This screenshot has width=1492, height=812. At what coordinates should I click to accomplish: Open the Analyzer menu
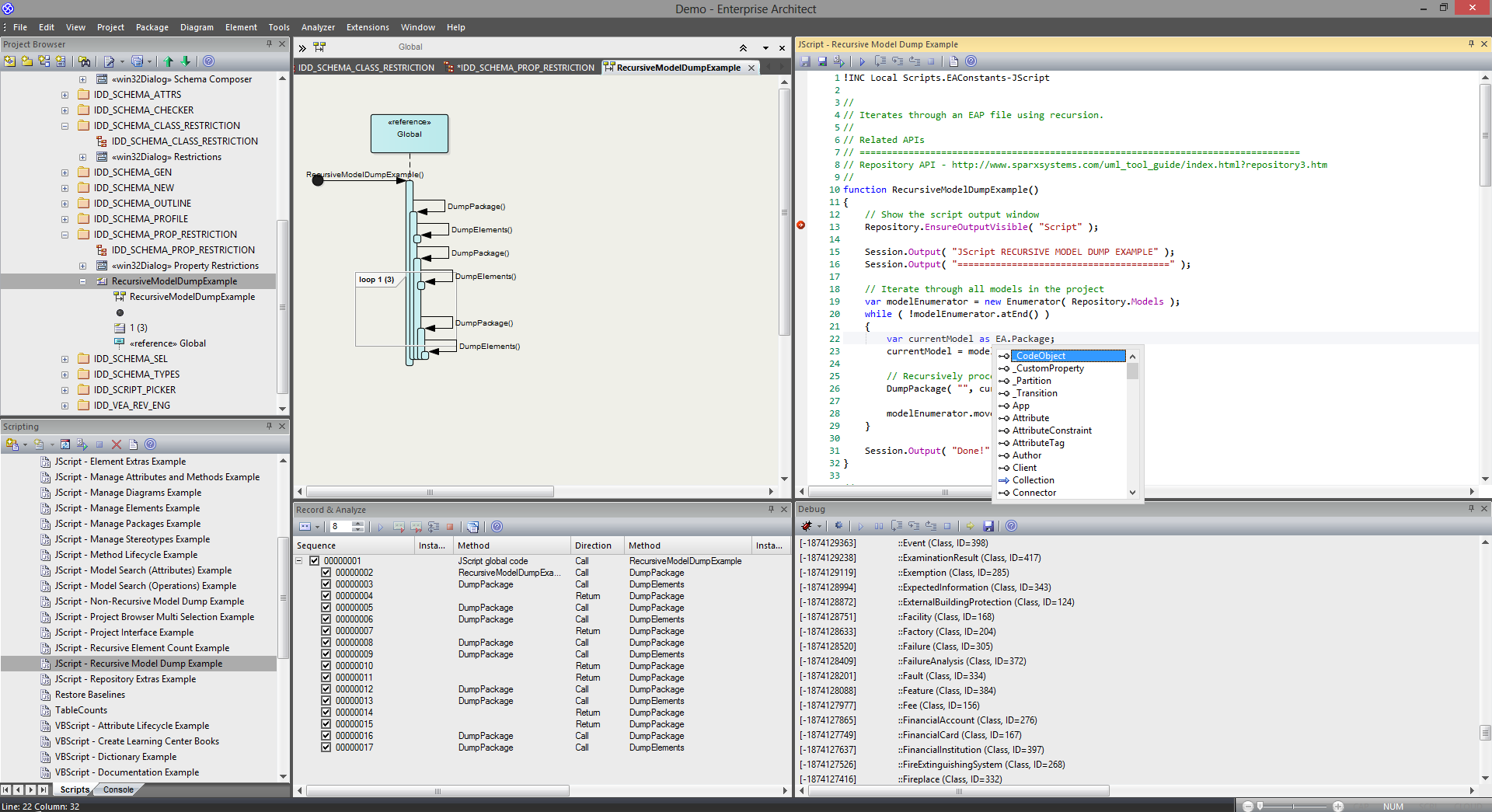[318, 27]
